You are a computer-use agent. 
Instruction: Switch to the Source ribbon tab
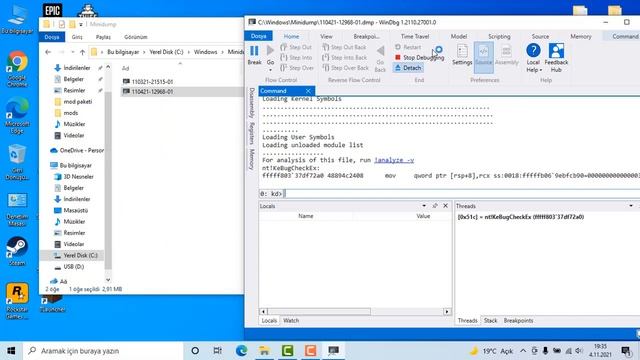click(x=540, y=36)
